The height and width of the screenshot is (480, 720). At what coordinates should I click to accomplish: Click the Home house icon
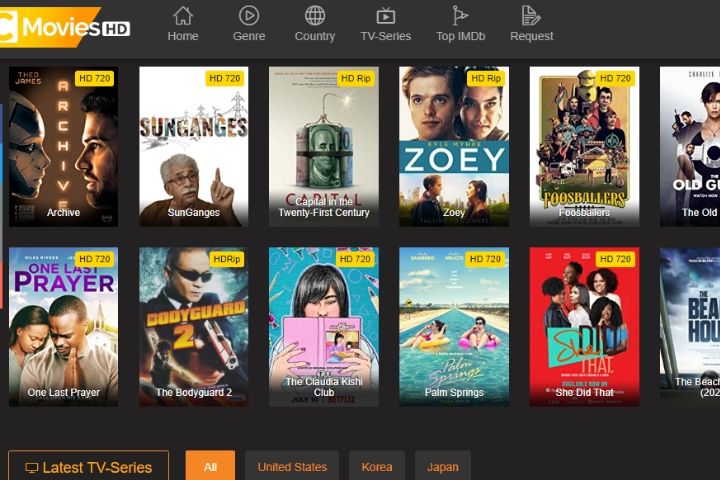pyautogui.click(x=183, y=16)
